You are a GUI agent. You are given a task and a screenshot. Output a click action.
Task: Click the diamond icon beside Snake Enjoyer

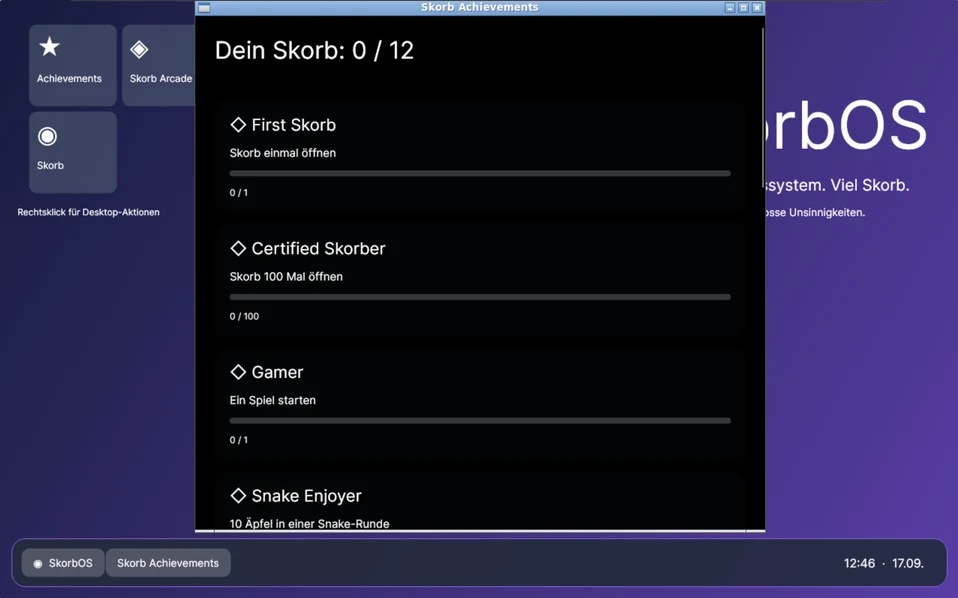(238, 495)
